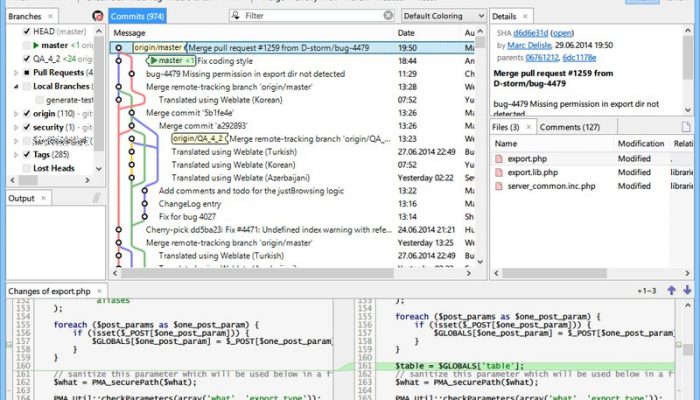This screenshot has height=400, width=700.
Task: Click the Files panel horizontal scrollbar
Action: [554, 273]
